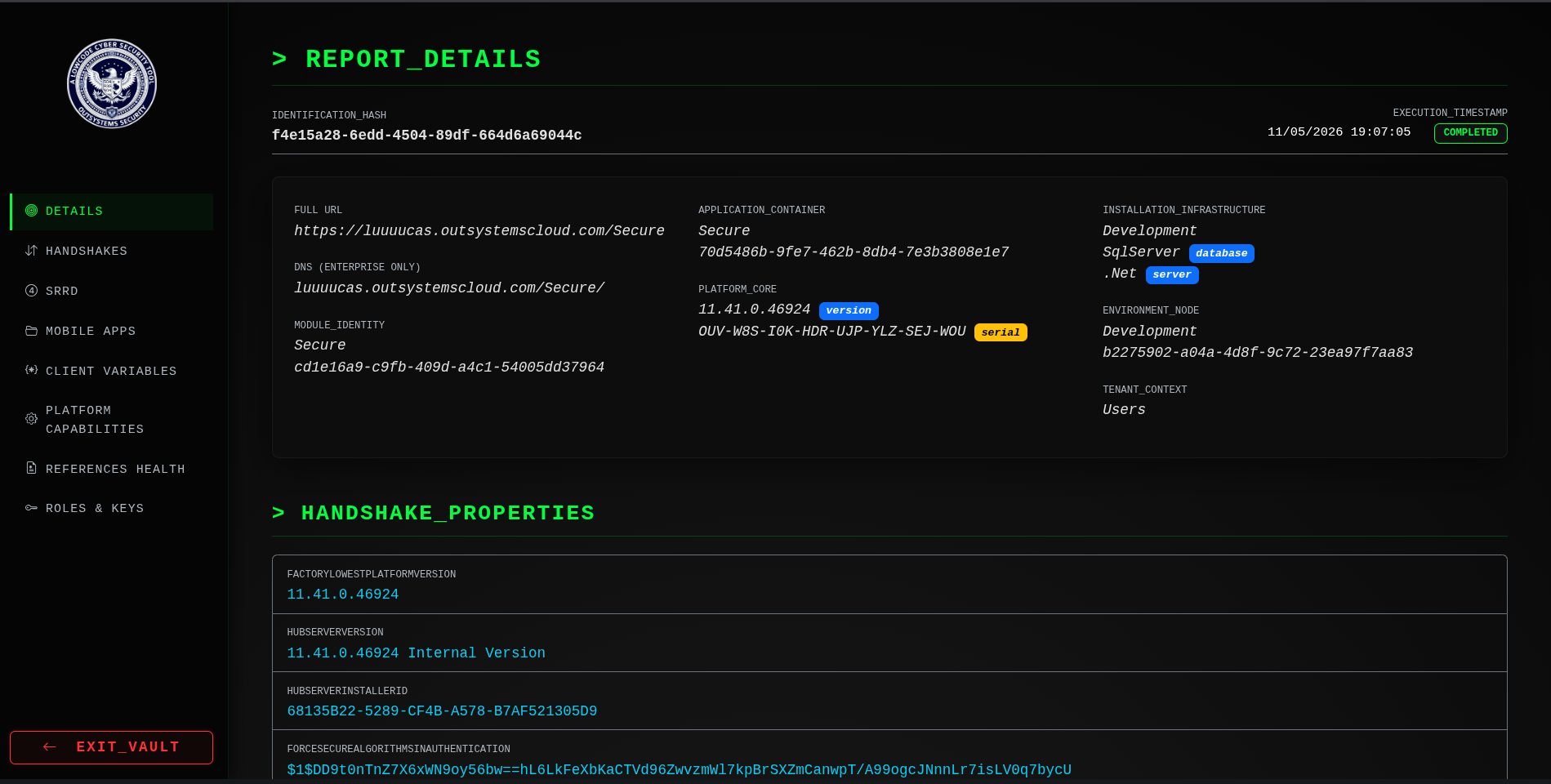Screen dimensions: 1551x784
Task: Click the Client Variables icon
Action: click(x=31, y=370)
